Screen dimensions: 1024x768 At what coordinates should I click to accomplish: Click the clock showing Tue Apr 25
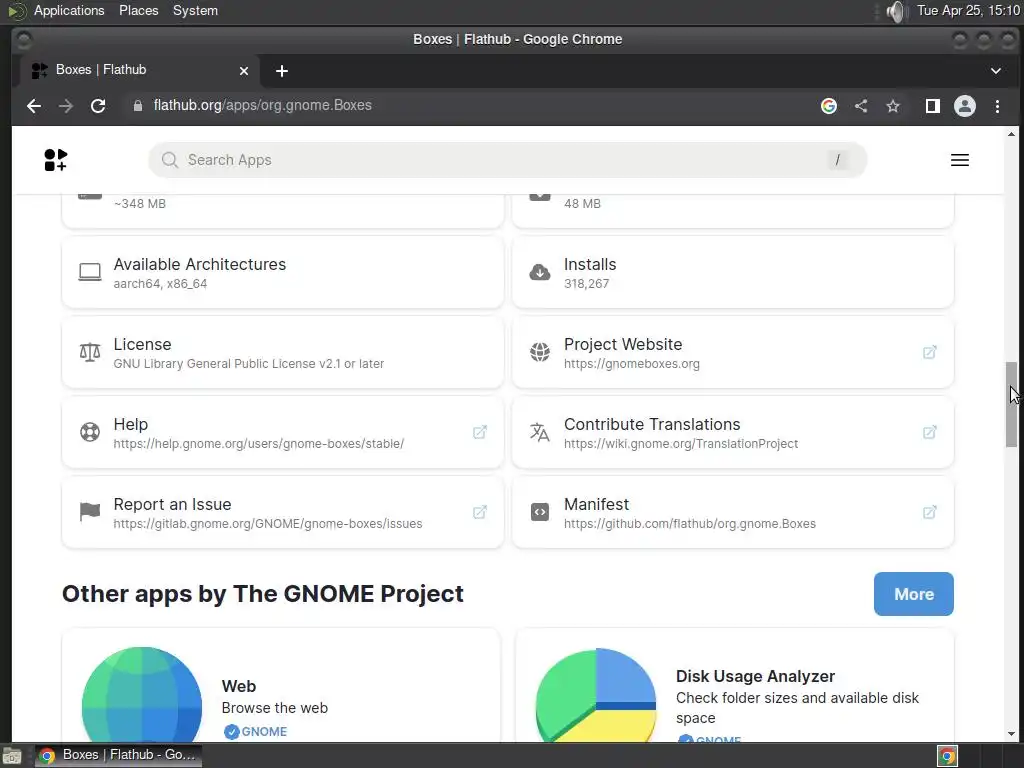click(x=968, y=10)
